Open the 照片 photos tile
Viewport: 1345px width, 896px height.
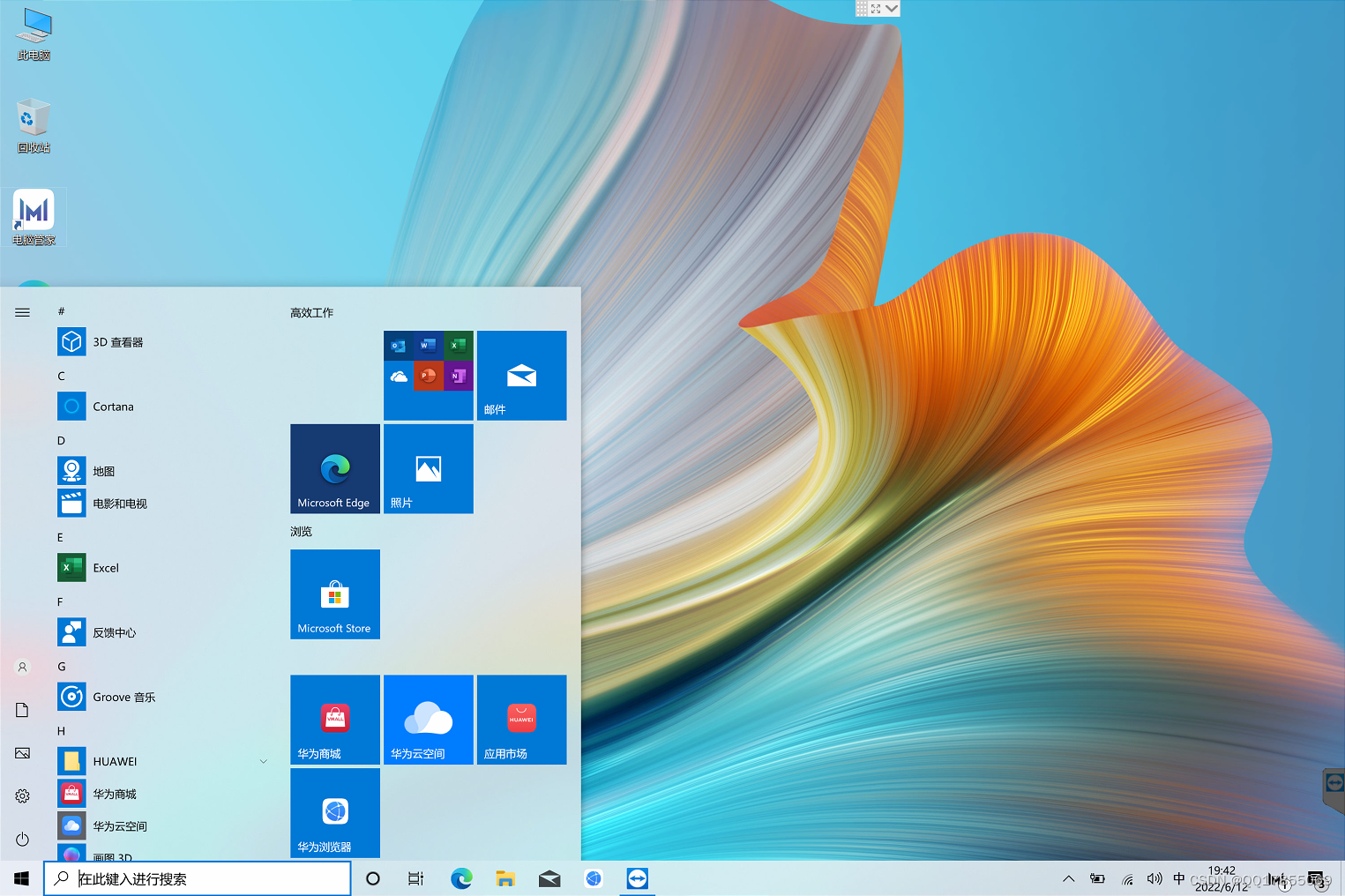click(429, 469)
